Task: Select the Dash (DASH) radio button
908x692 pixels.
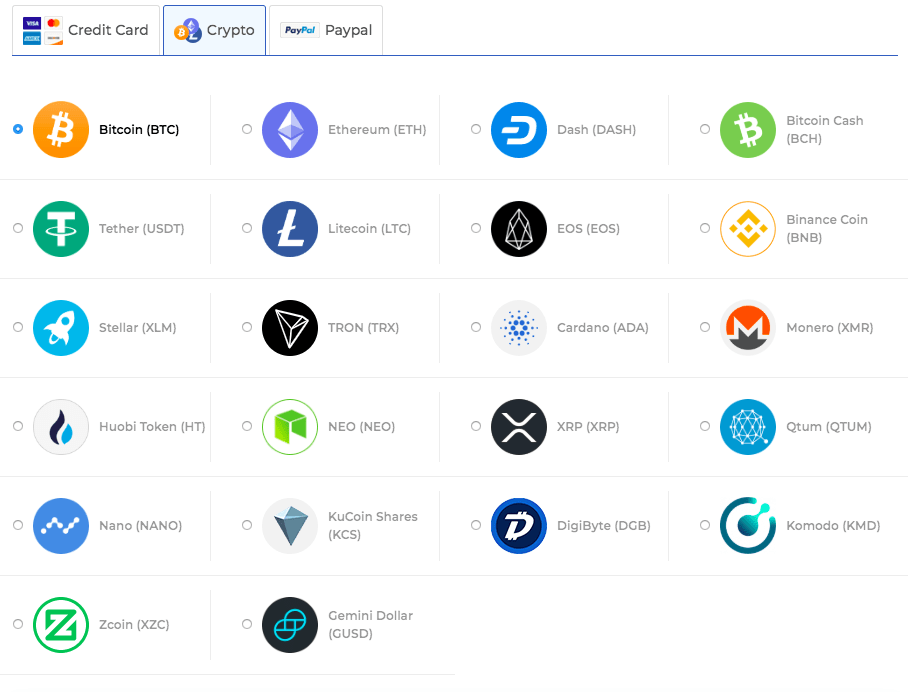Action: 475,129
